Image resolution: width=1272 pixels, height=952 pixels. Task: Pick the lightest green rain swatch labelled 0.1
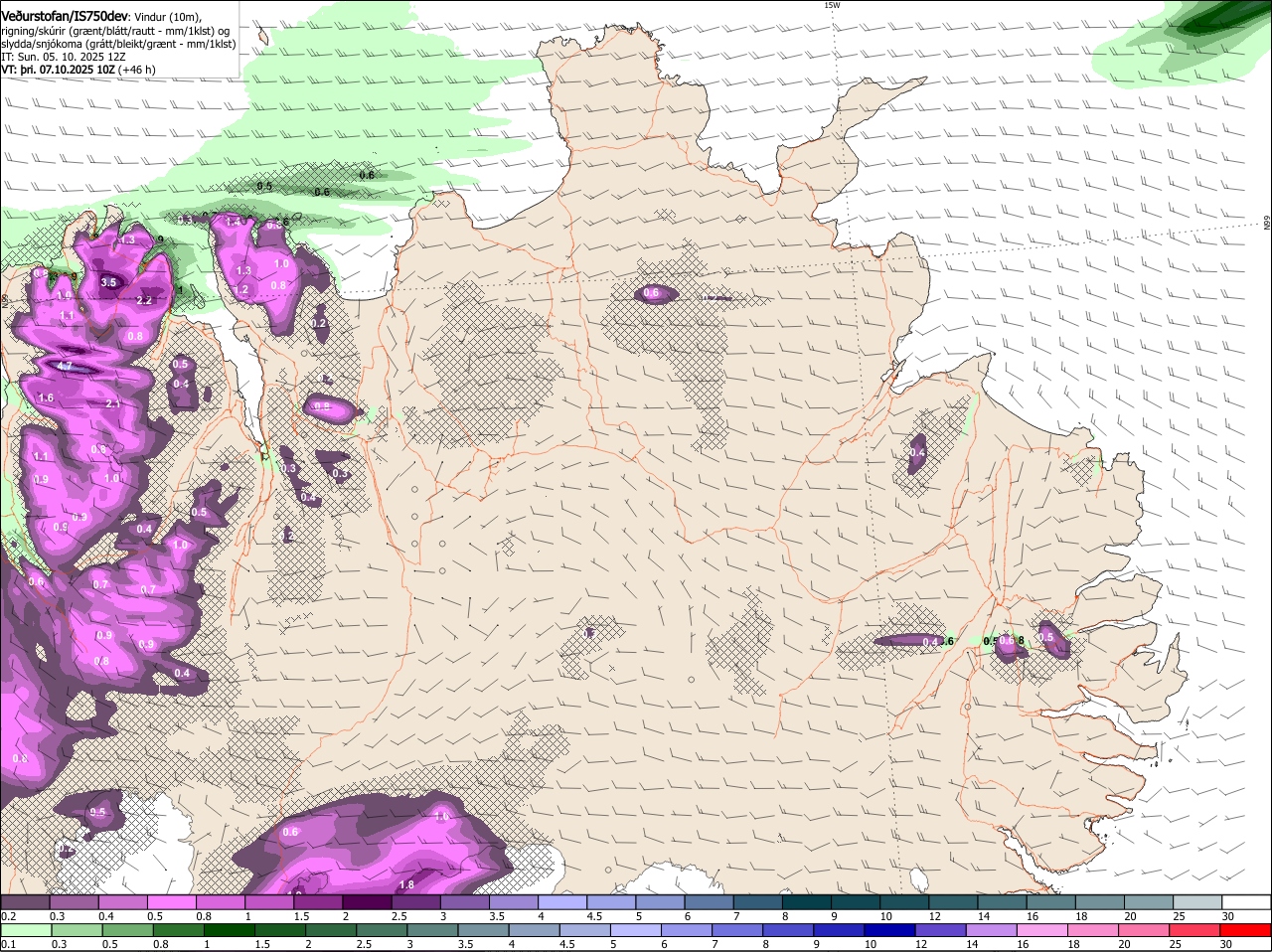pyautogui.click(x=26, y=930)
